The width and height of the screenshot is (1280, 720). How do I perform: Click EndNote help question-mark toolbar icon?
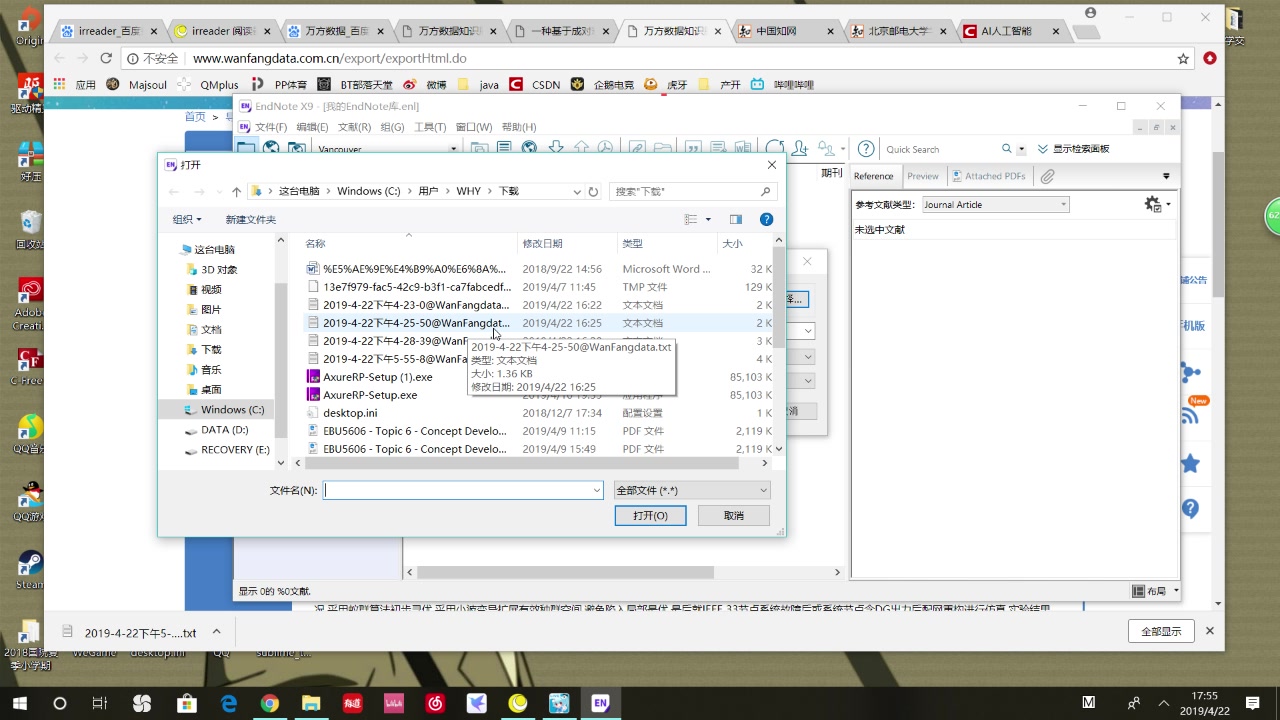point(866,149)
